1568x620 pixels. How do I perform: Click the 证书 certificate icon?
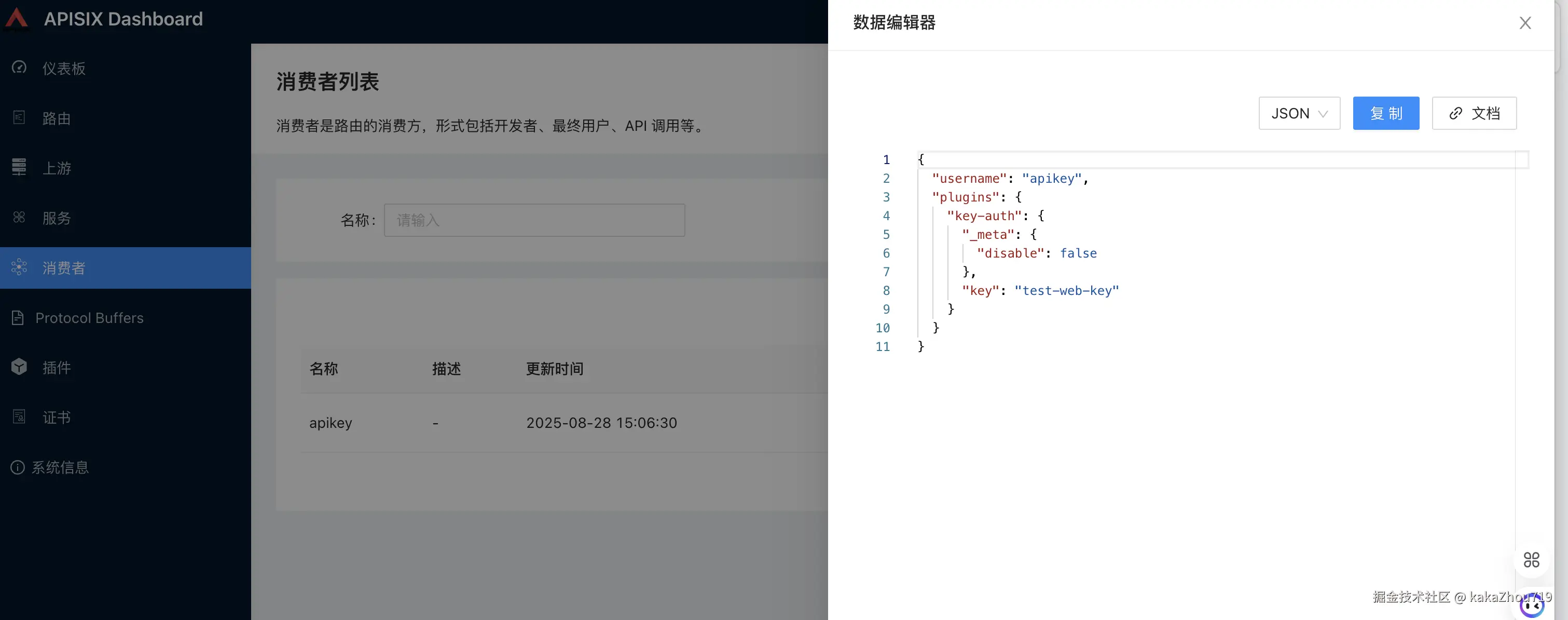19,416
